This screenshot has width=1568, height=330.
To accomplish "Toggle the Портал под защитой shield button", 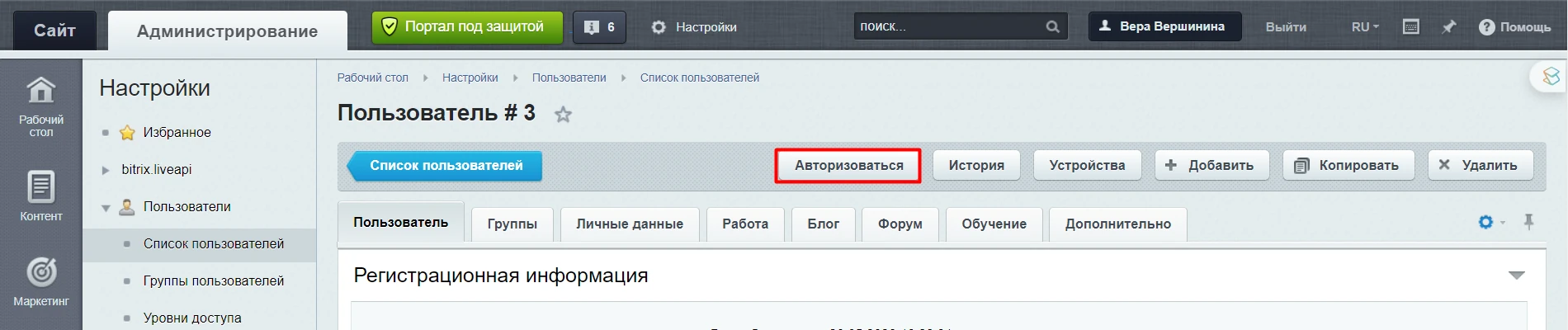I will coord(466,27).
